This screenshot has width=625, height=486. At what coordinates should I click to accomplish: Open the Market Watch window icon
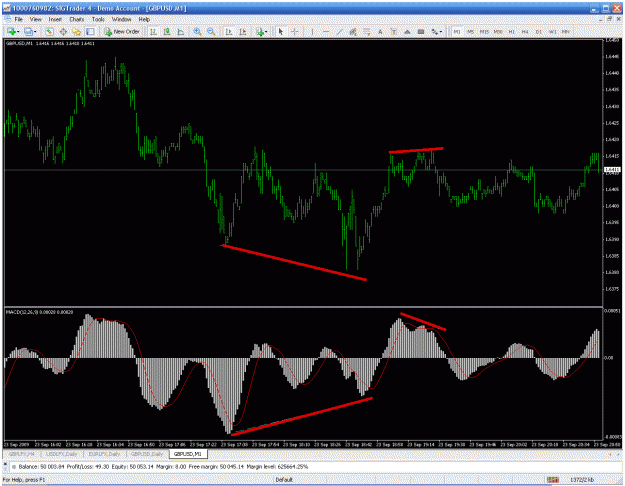[x=49, y=31]
